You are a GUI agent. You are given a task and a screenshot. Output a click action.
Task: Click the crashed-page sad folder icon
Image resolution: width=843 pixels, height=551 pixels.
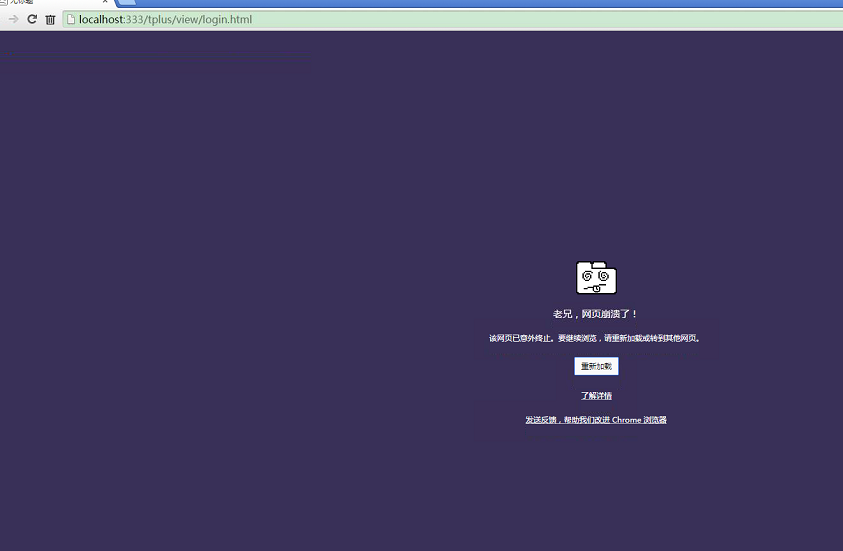(596, 277)
